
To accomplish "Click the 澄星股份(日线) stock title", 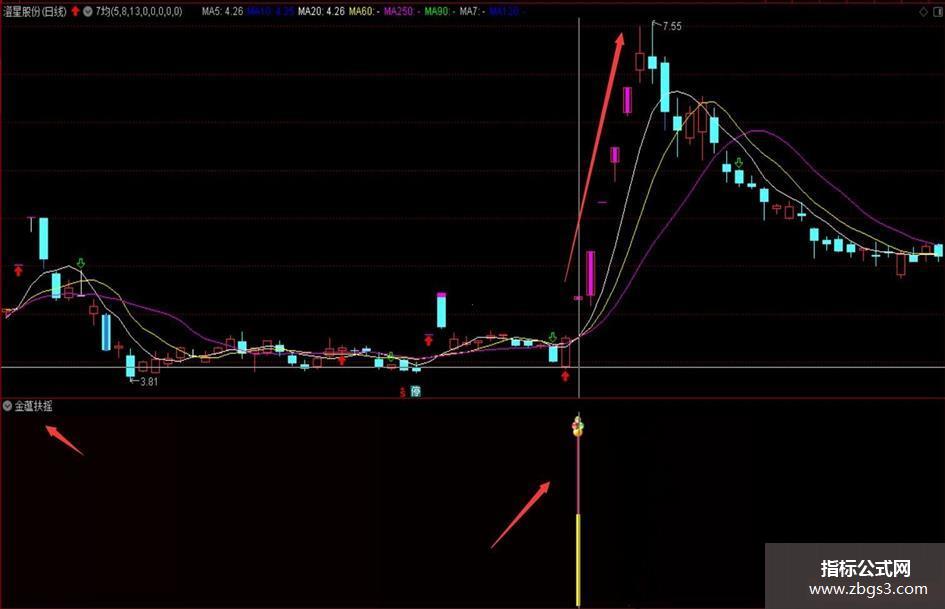I will coord(34,11).
